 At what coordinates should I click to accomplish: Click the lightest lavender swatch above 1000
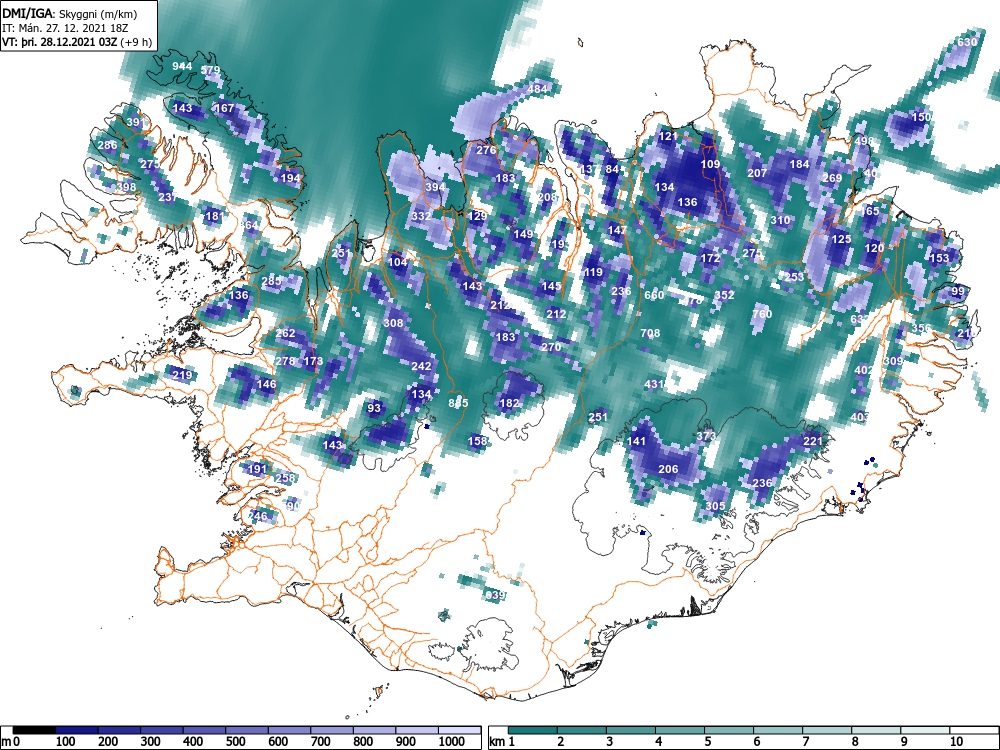pos(459,730)
